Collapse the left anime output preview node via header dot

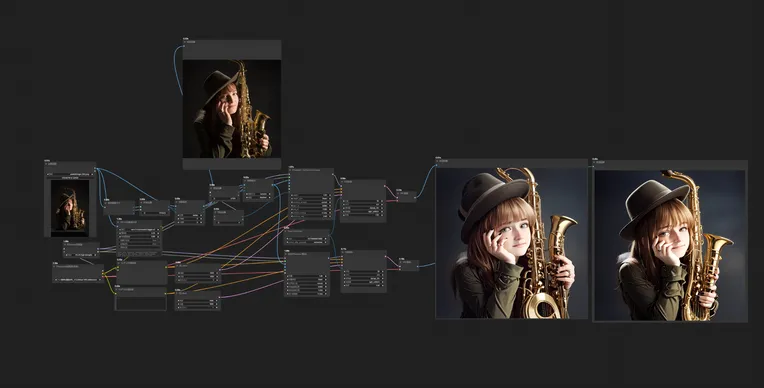[438, 161]
